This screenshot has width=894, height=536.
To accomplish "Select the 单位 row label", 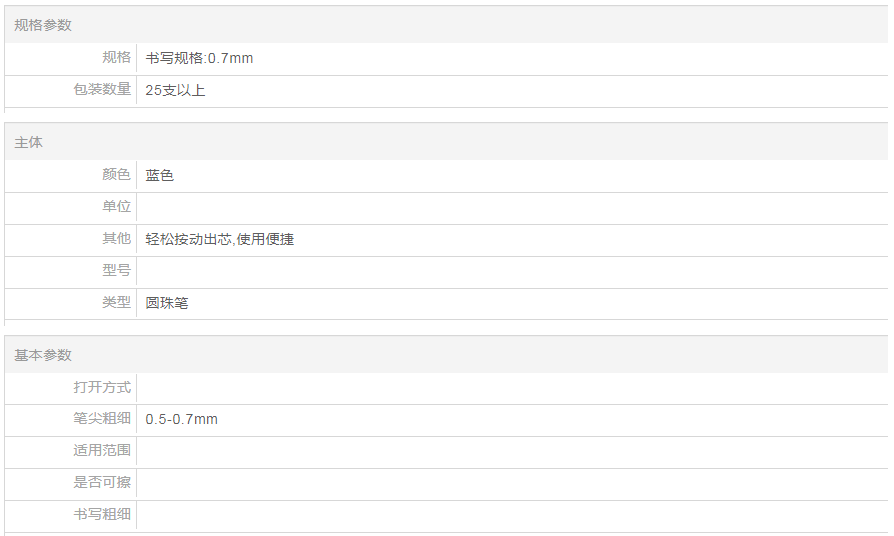I will tap(116, 207).
